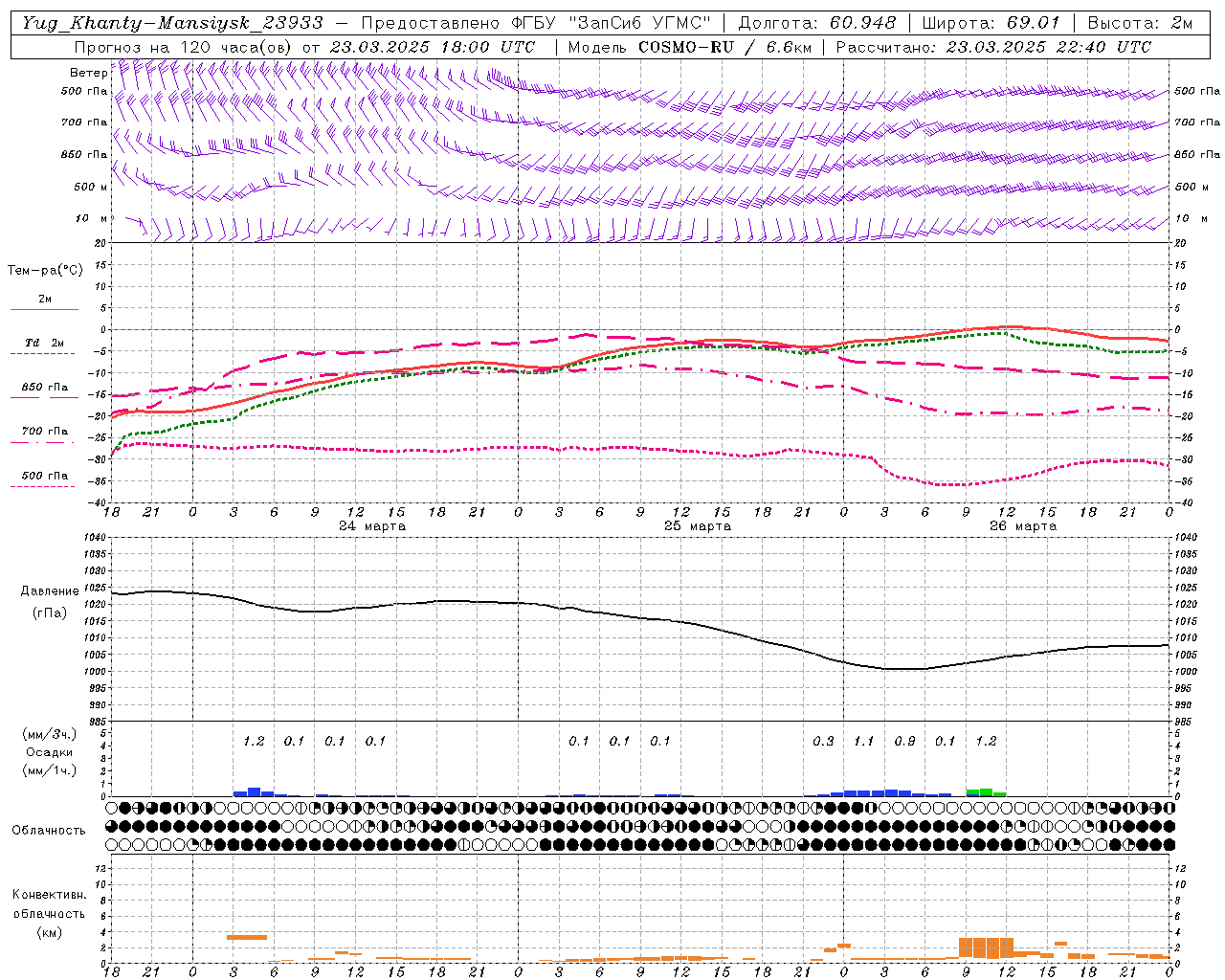Click the precipitation value '1.1'

864,741
